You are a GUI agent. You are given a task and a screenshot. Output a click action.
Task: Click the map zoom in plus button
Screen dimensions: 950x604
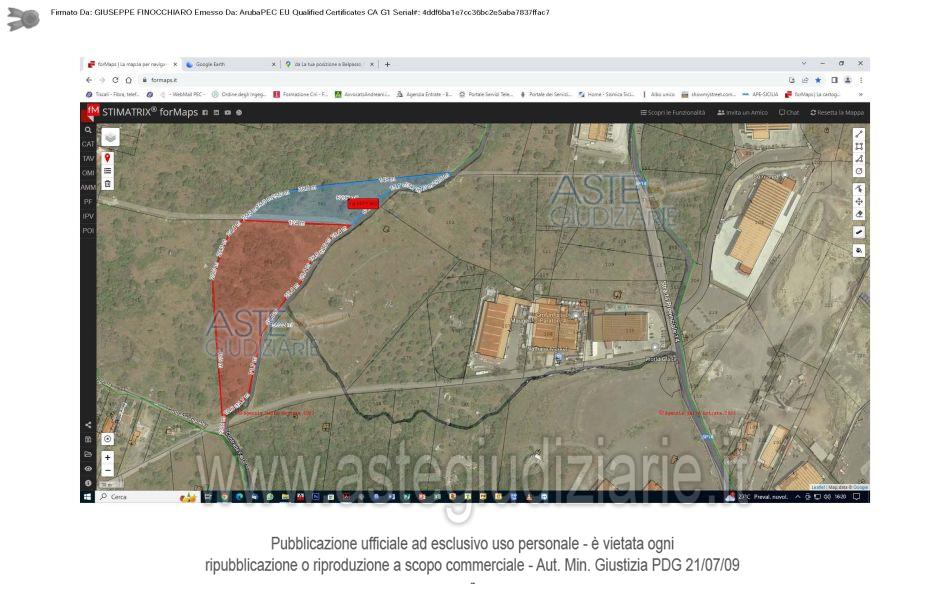[x=108, y=457]
